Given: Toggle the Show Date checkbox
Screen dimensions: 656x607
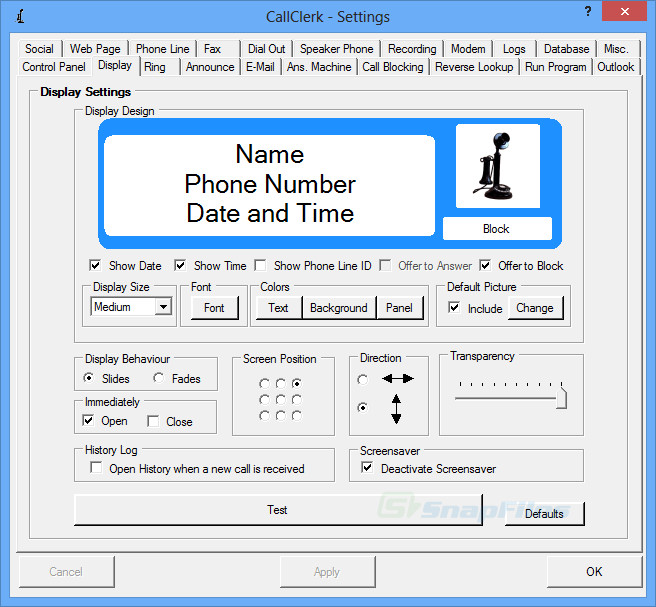Looking at the screenshot, I should [95, 265].
